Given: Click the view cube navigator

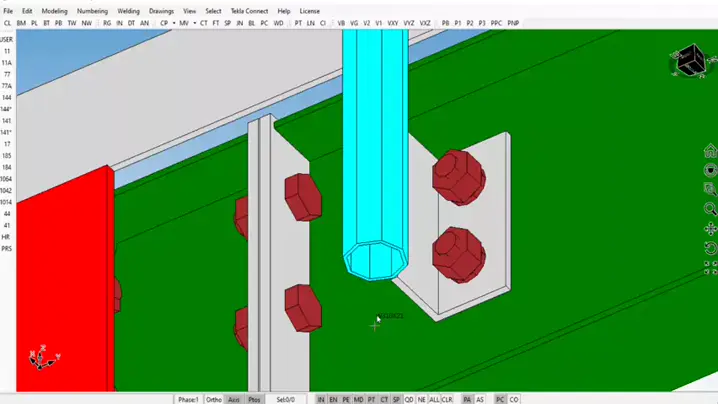Looking at the screenshot, I should (689, 61).
